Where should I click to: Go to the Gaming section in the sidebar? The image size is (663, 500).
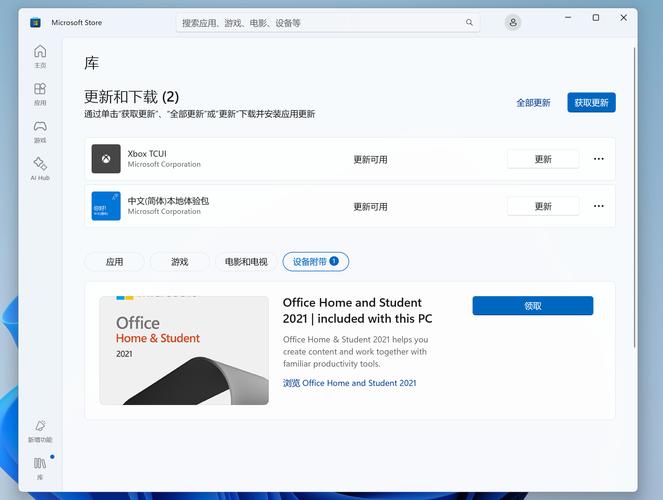(x=40, y=131)
